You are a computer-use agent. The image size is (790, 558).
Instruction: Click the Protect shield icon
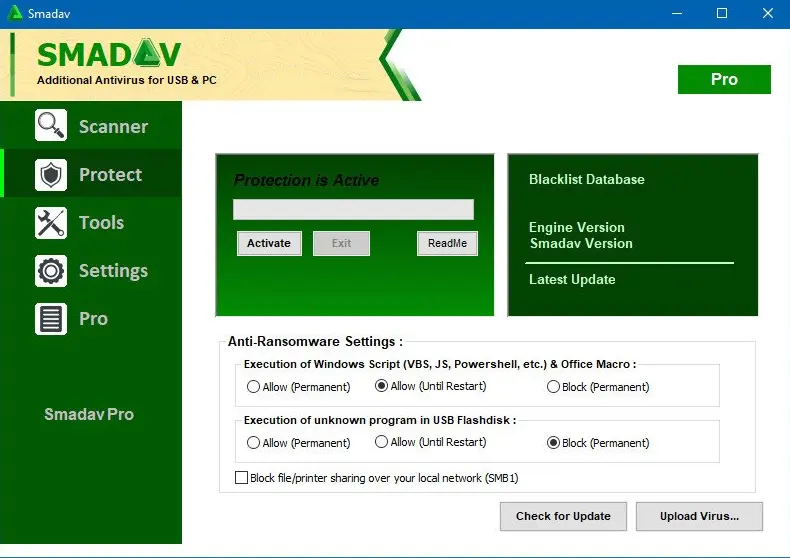click(51, 175)
